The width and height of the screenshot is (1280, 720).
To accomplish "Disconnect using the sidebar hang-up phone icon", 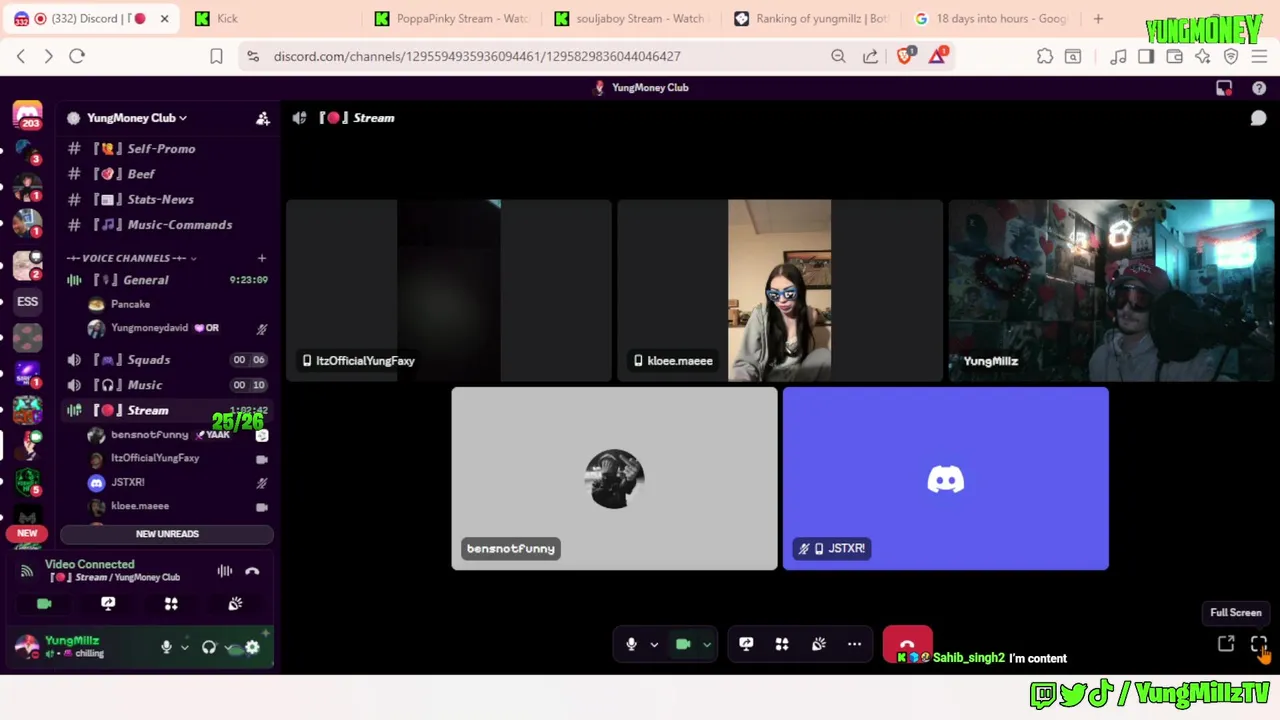I will [x=252, y=571].
